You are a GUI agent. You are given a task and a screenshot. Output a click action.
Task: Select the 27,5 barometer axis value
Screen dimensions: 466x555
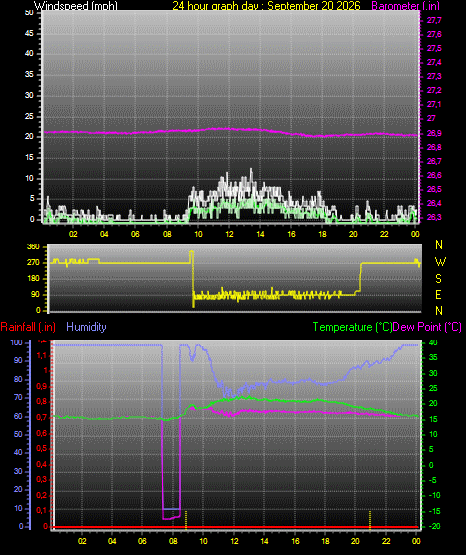(x=434, y=48)
